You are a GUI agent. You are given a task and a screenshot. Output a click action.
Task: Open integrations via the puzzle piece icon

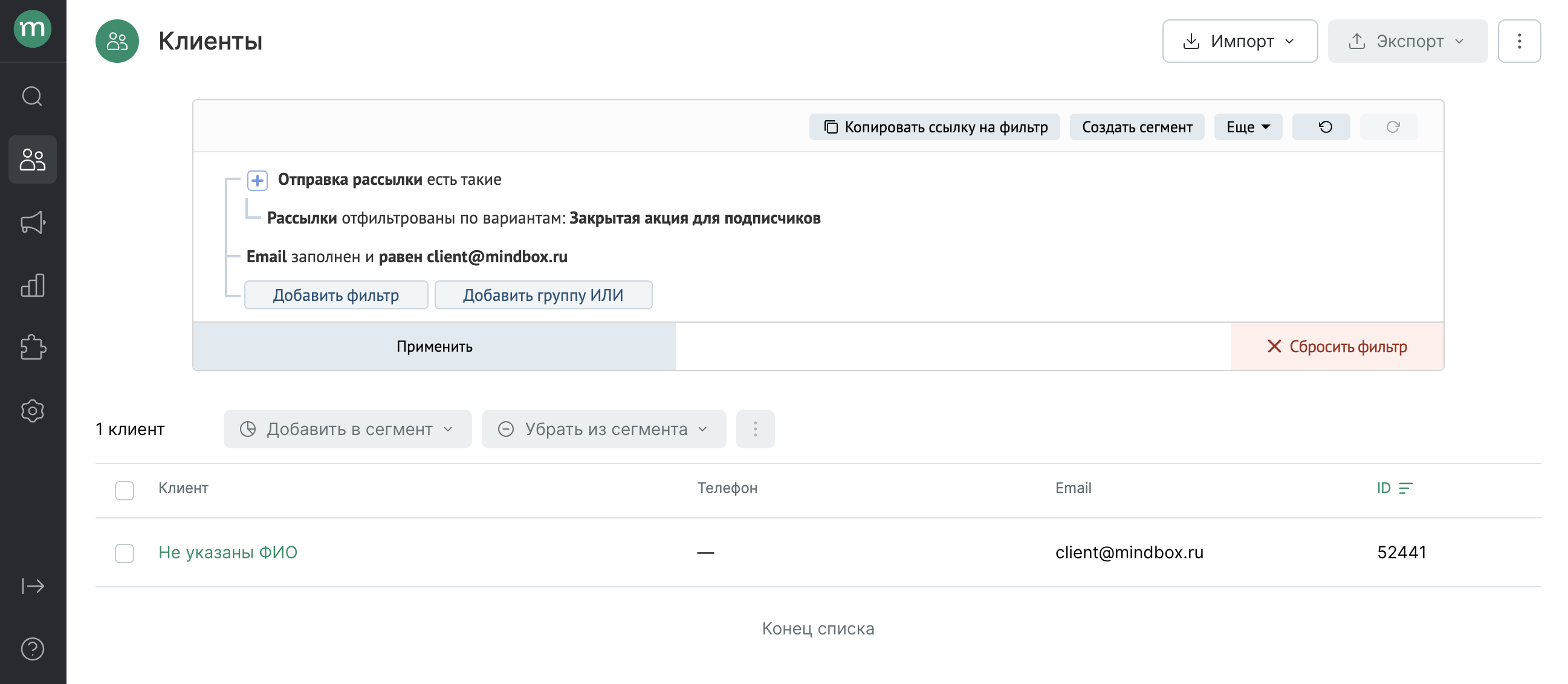pos(32,347)
